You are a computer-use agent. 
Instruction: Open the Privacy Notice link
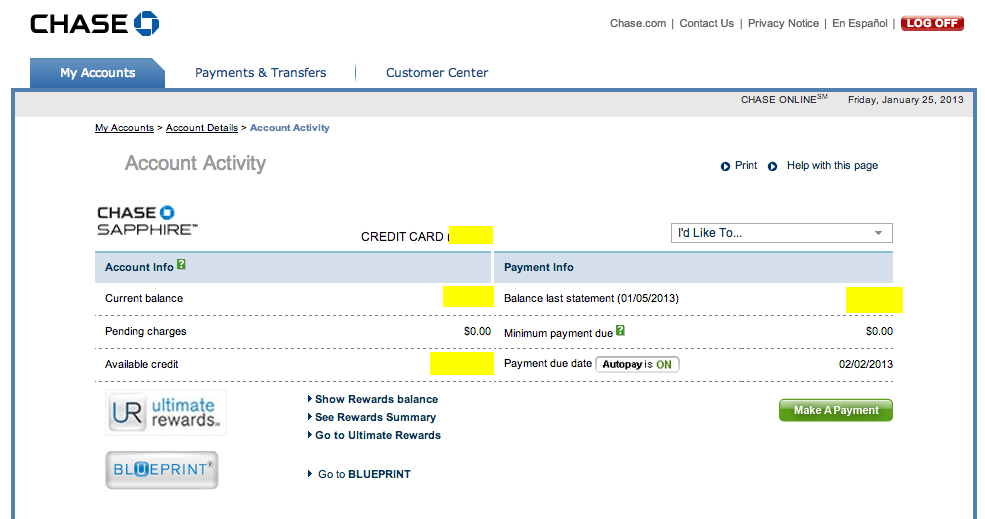point(783,23)
